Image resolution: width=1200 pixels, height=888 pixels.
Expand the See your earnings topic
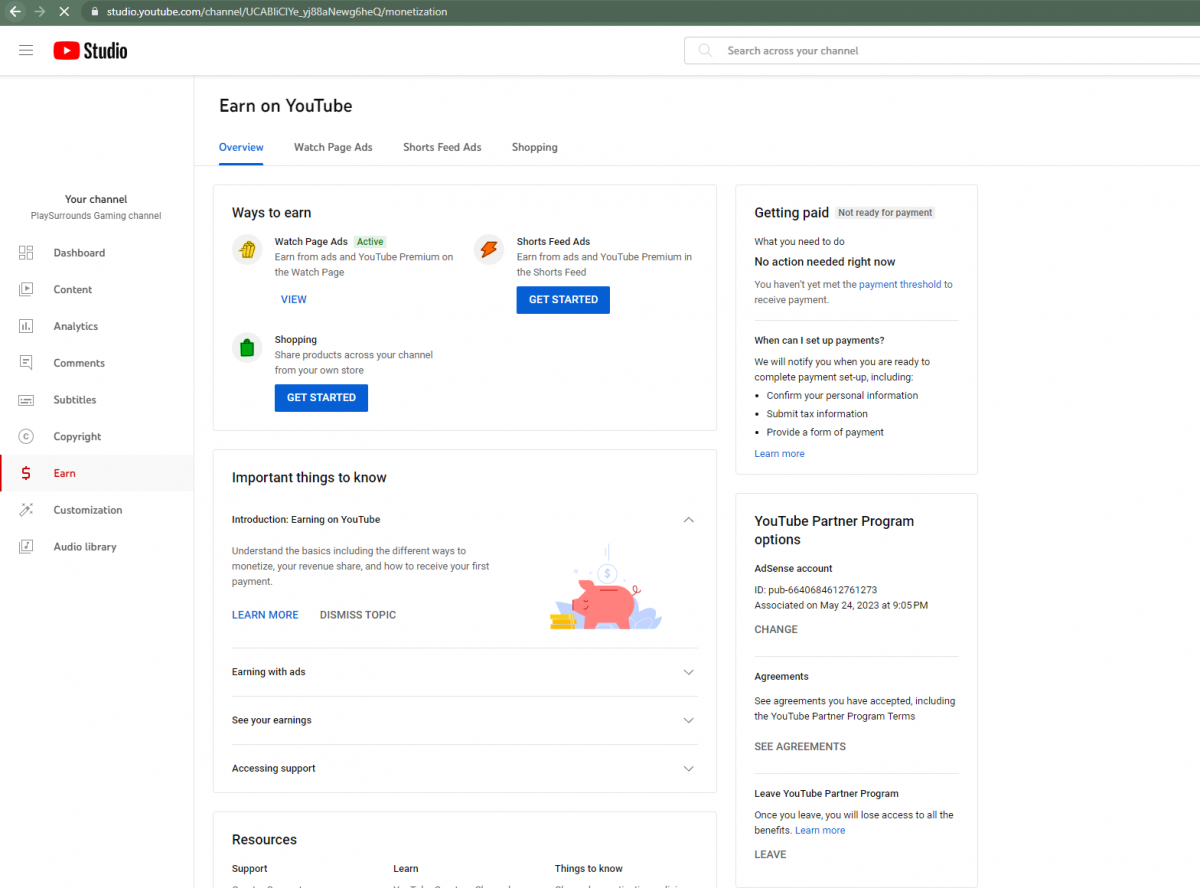pos(688,720)
